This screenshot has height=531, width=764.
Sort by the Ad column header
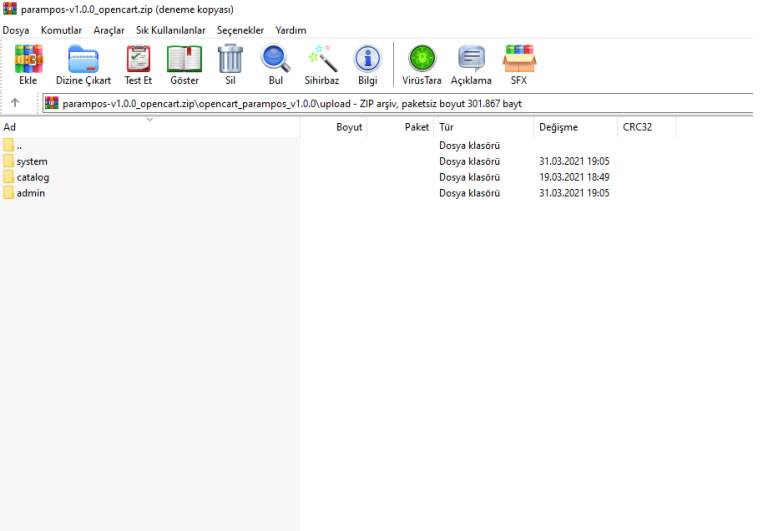pyautogui.click(x=150, y=127)
